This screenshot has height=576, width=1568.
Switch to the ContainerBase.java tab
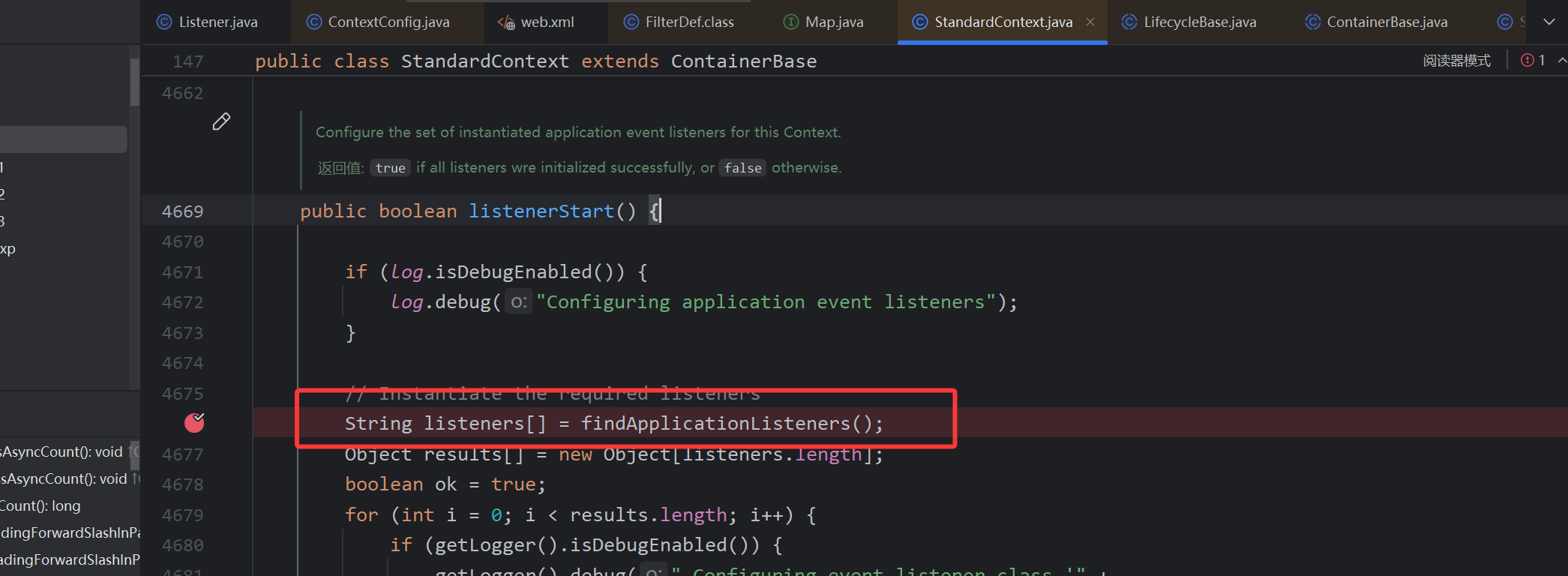[1387, 22]
